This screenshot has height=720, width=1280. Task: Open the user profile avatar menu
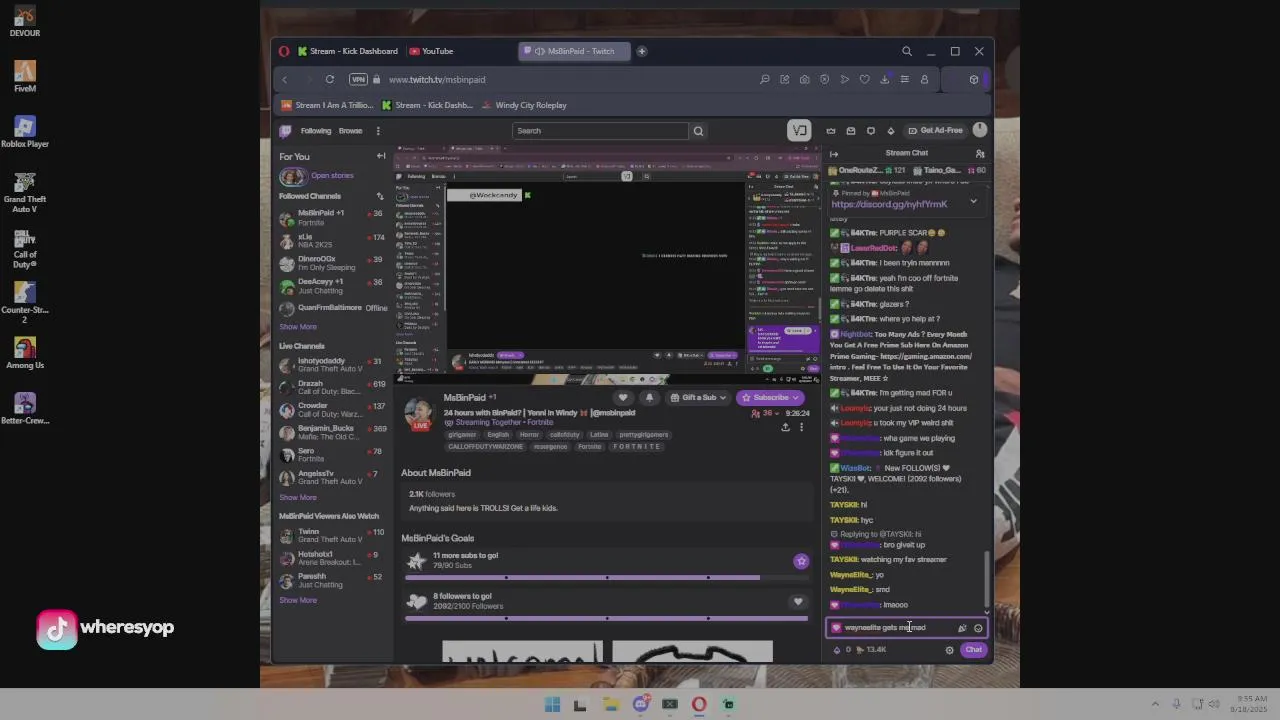[980, 130]
